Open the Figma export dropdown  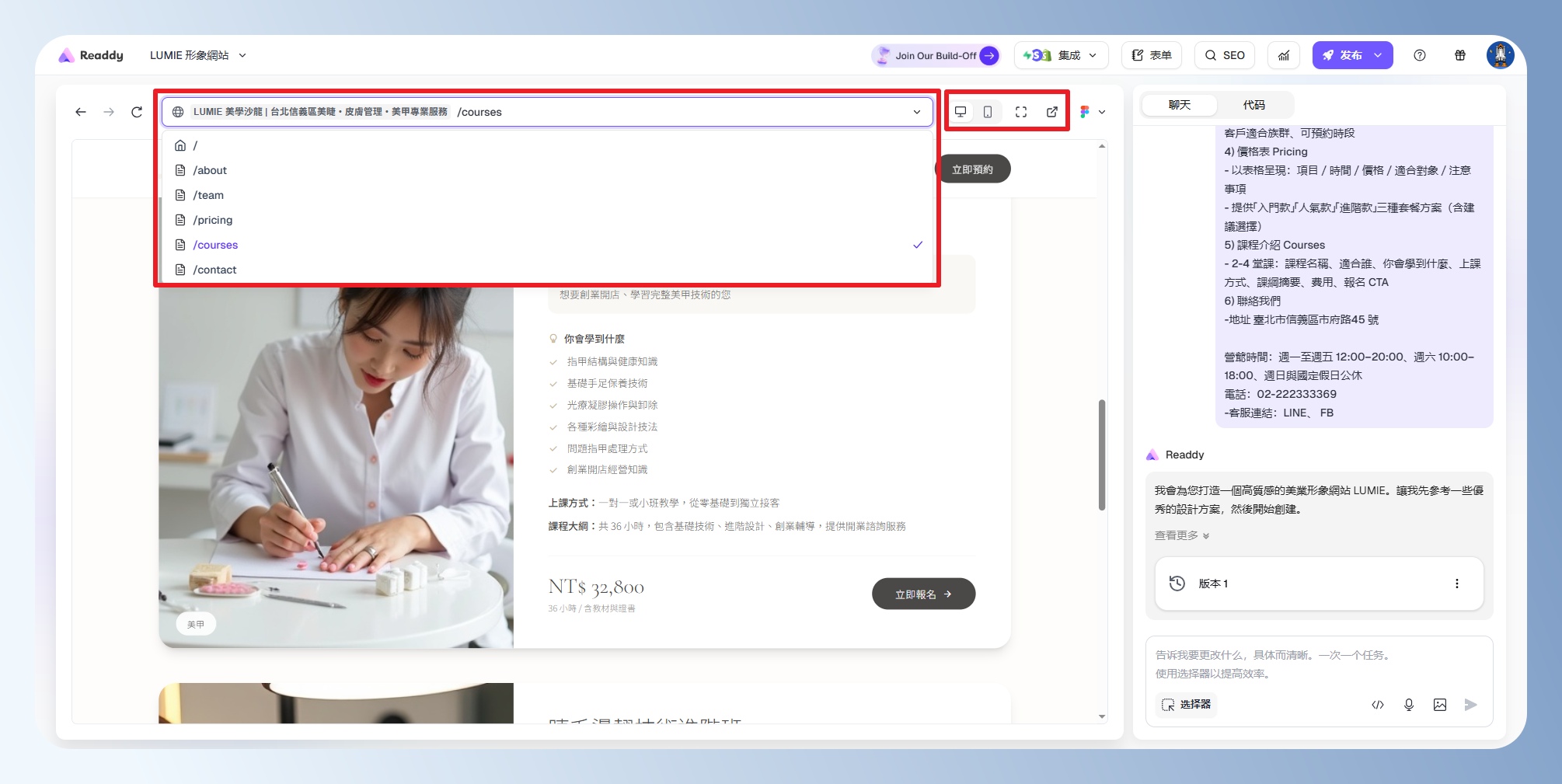[1093, 112]
